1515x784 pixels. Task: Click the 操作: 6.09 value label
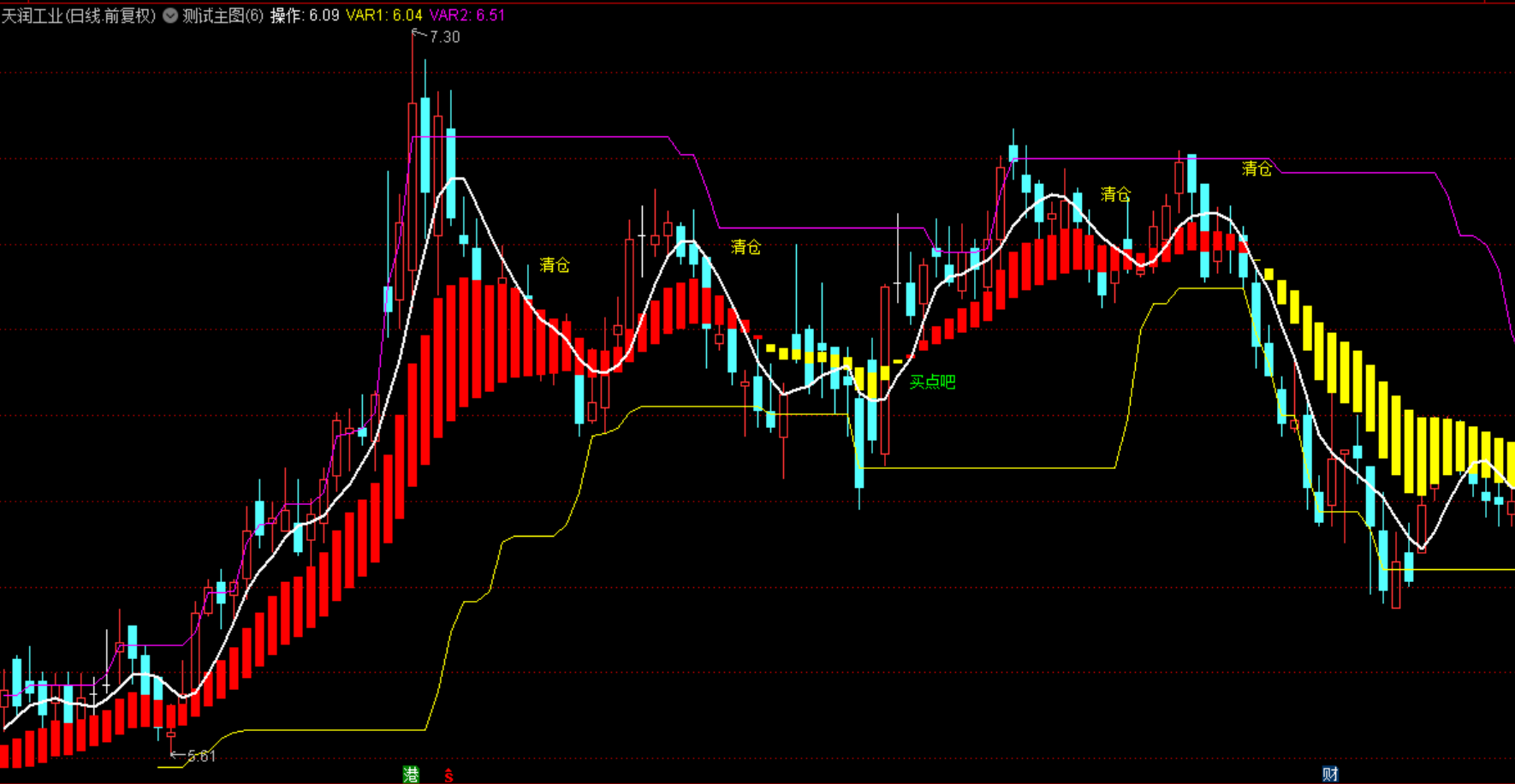point(305,15)
